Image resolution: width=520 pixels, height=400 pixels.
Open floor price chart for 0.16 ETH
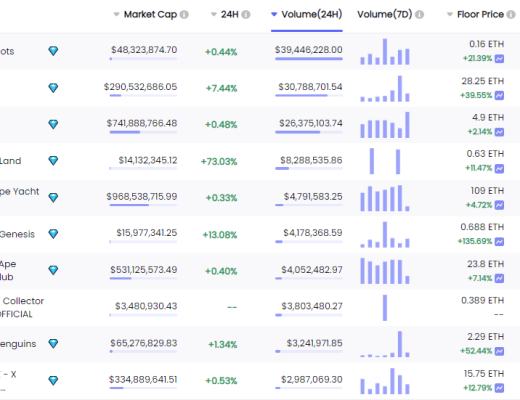tap(499, 59)
